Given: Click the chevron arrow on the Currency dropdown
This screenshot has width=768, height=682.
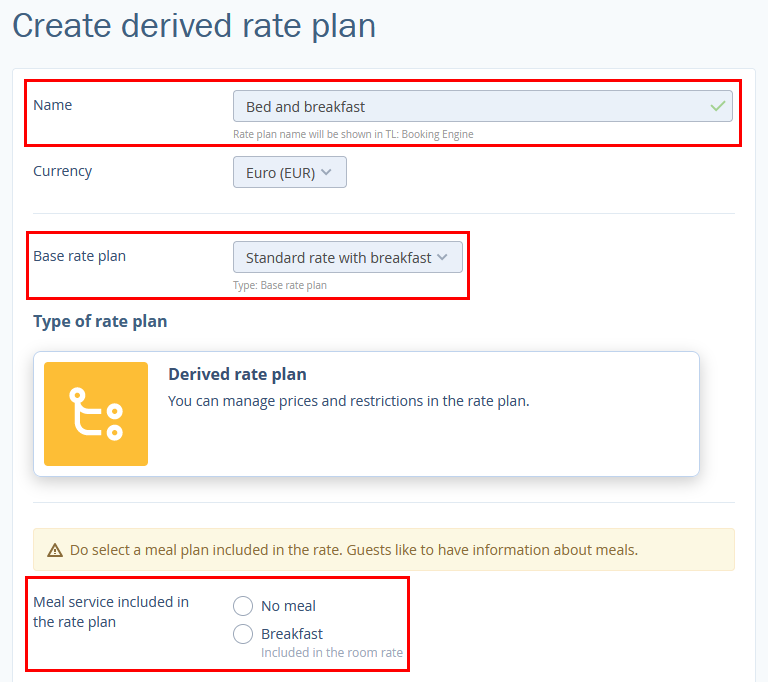Looking at the screenshot, I should 330,172.
